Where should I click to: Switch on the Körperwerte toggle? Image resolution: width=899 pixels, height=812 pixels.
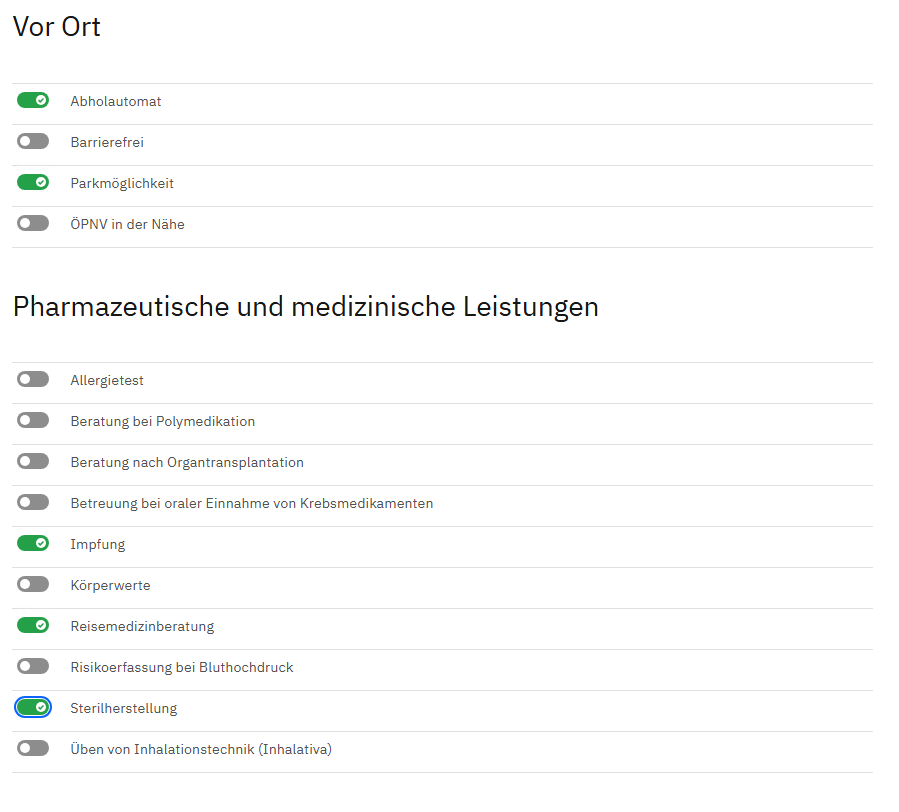[33, 585]
